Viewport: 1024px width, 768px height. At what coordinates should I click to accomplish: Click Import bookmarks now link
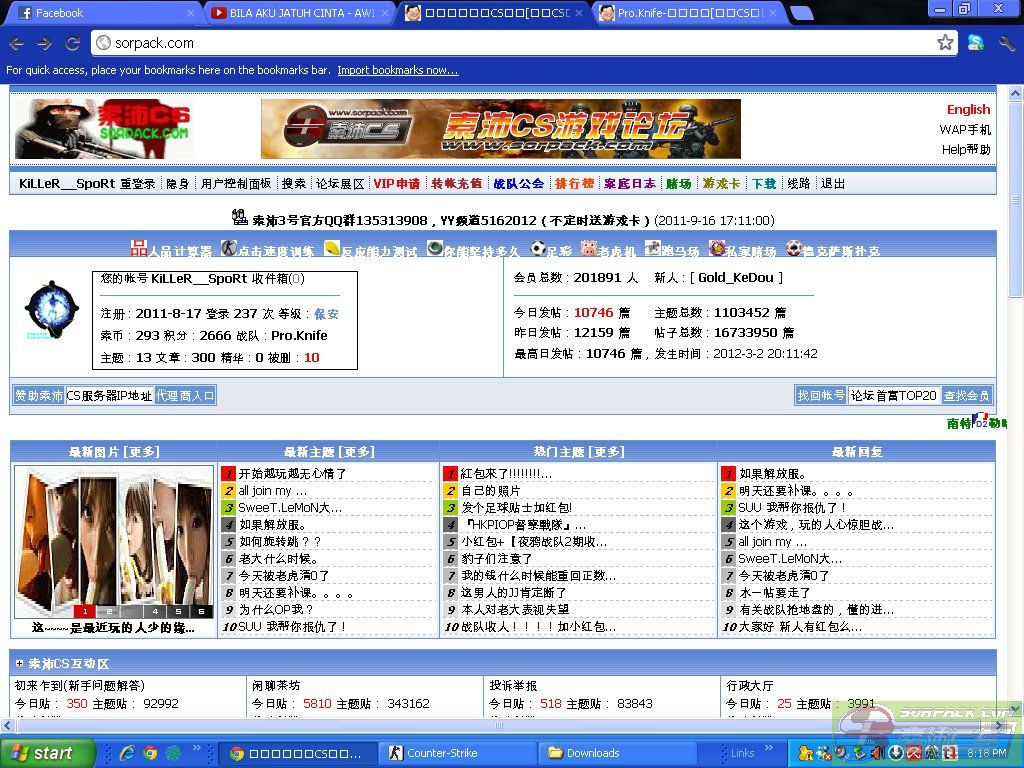click(397, 70)
